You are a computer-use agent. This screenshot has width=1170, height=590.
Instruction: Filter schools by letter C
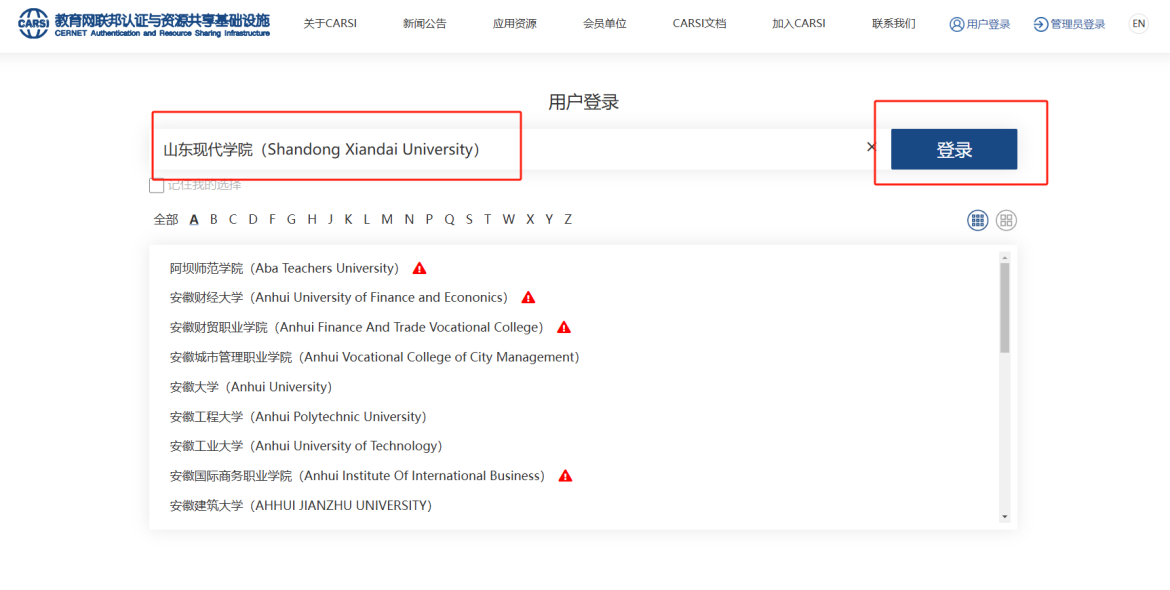[233, 219]
